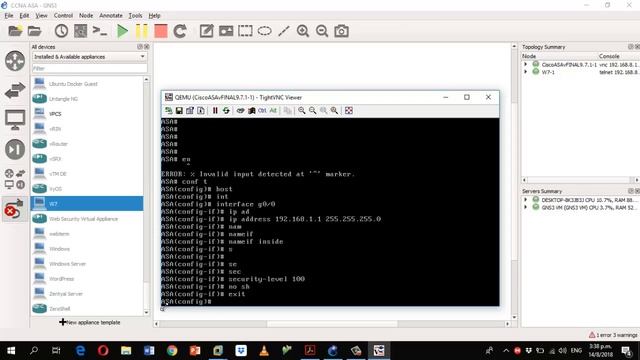Open Google Chrome from taskbar

(x=172, y=351)
